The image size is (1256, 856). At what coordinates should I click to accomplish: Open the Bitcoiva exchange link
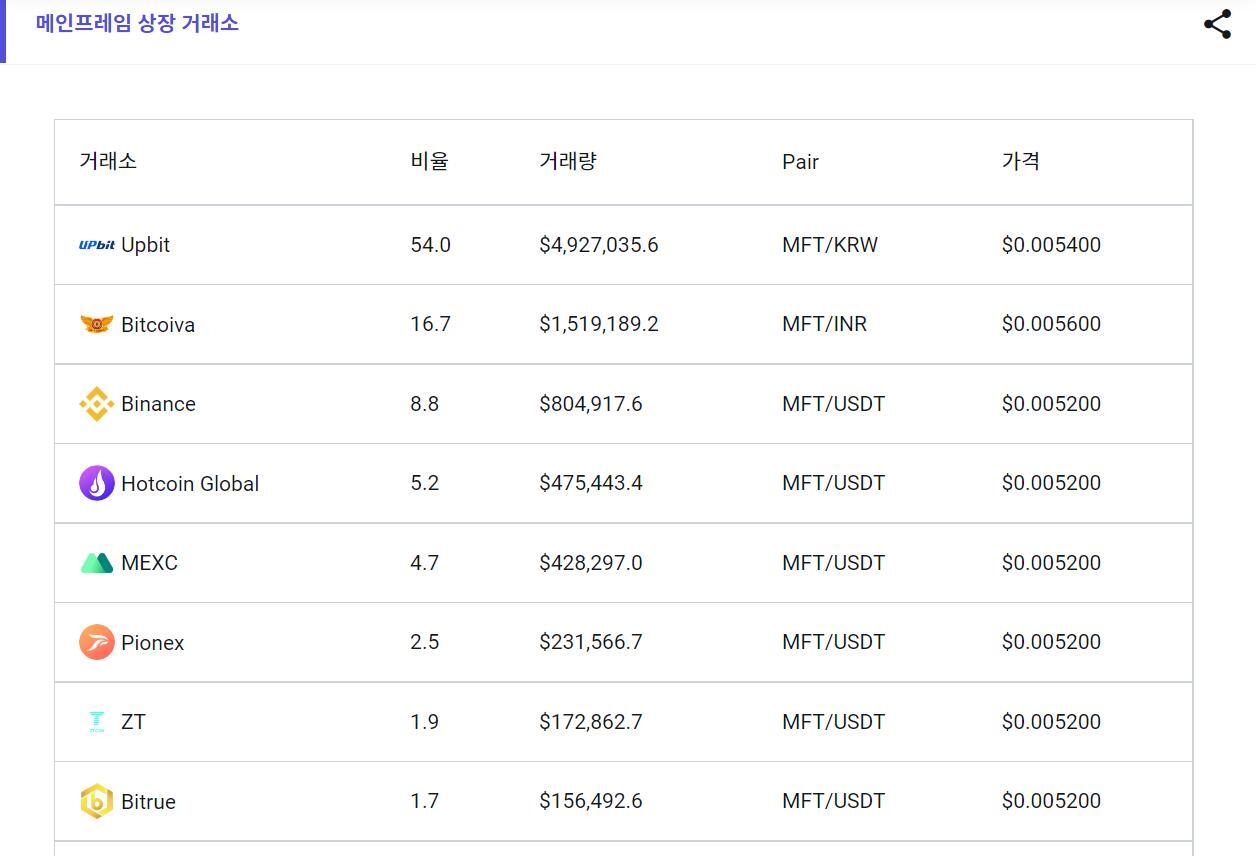pyautogui.click(x=158, y=325)
